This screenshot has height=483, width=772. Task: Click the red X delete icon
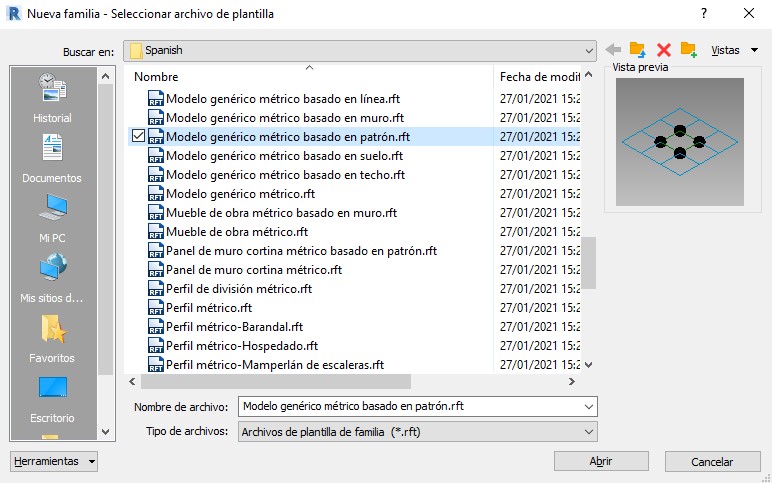point(663,50)
